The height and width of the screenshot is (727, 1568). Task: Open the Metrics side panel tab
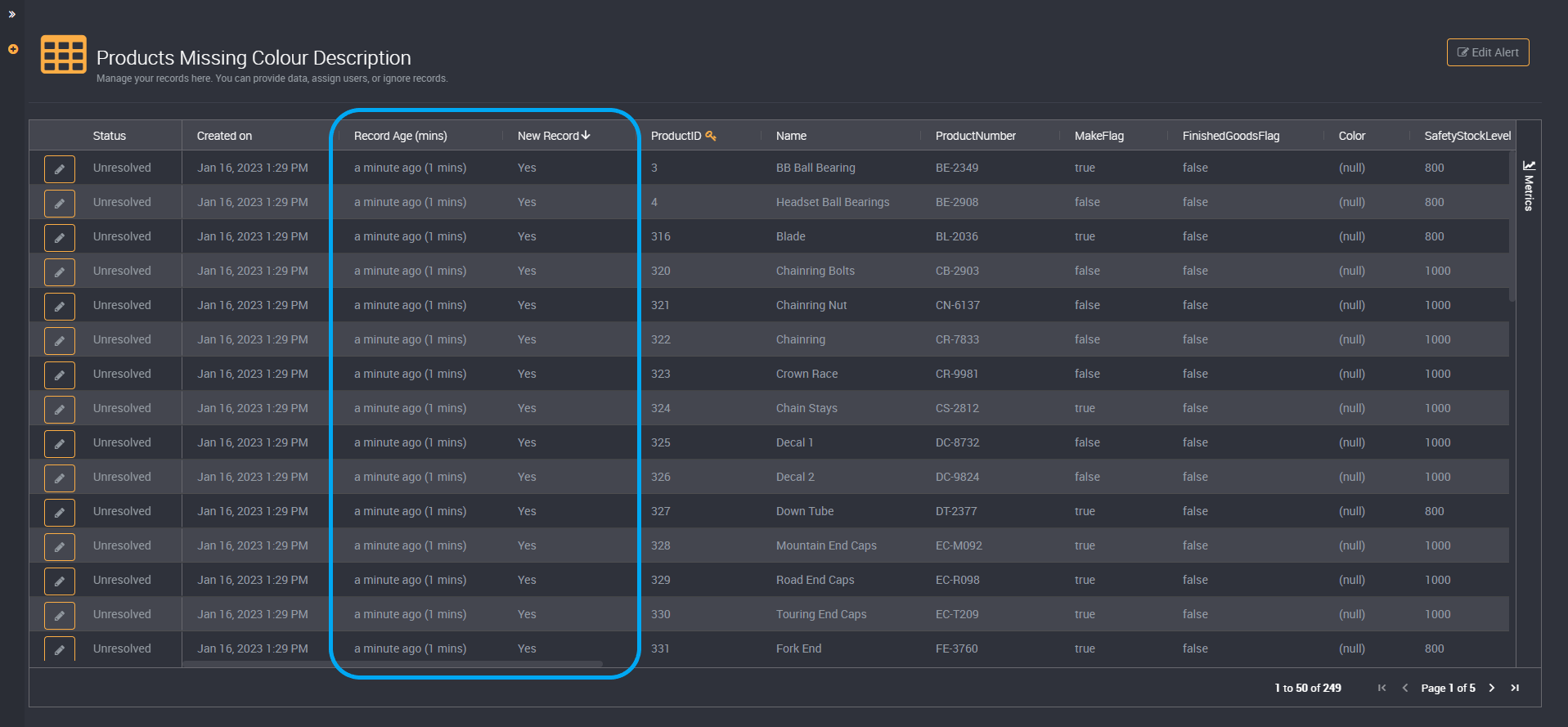[x=1529, y=186]
